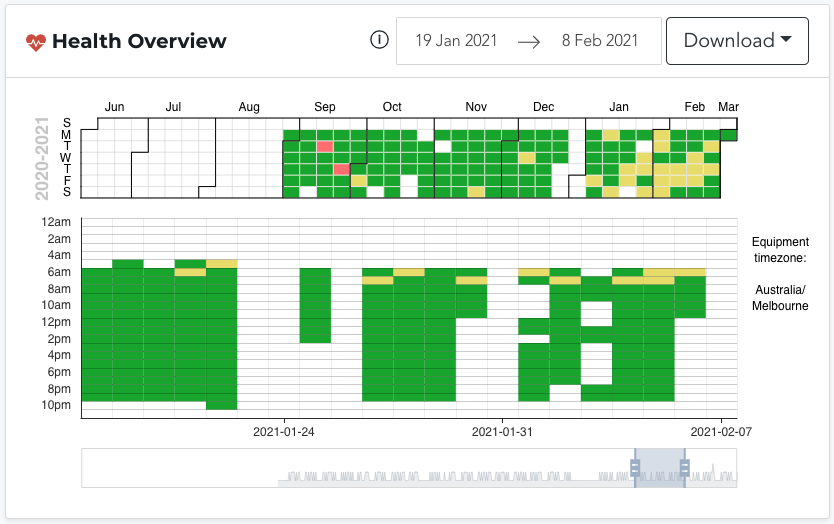Image resolution: width=834 pixels, height=524 pixels.
Task: Select the green Monday cell under Mar
Action: click(x=729, y=135)
